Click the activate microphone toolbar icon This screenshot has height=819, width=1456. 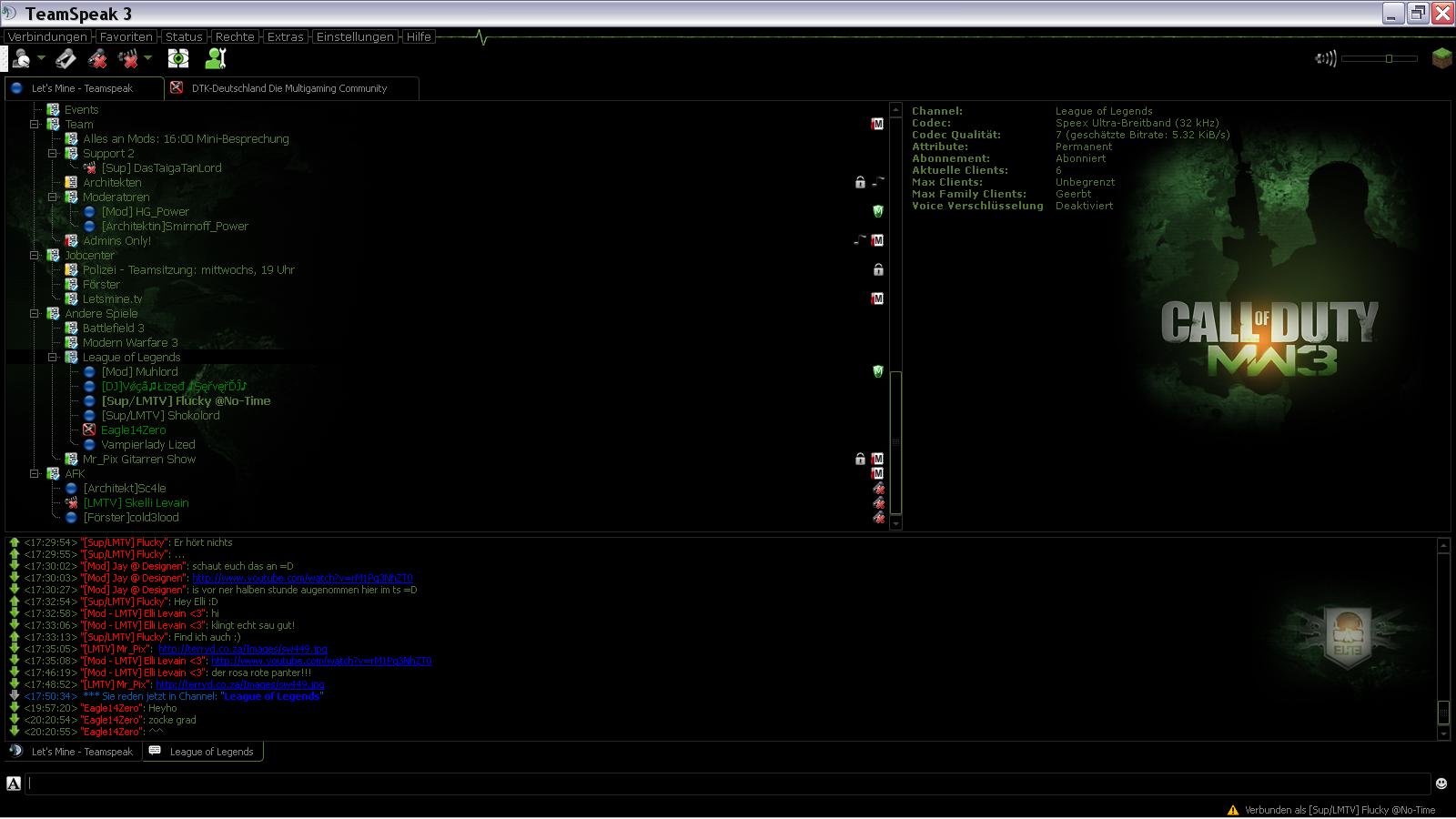(66, 59)
